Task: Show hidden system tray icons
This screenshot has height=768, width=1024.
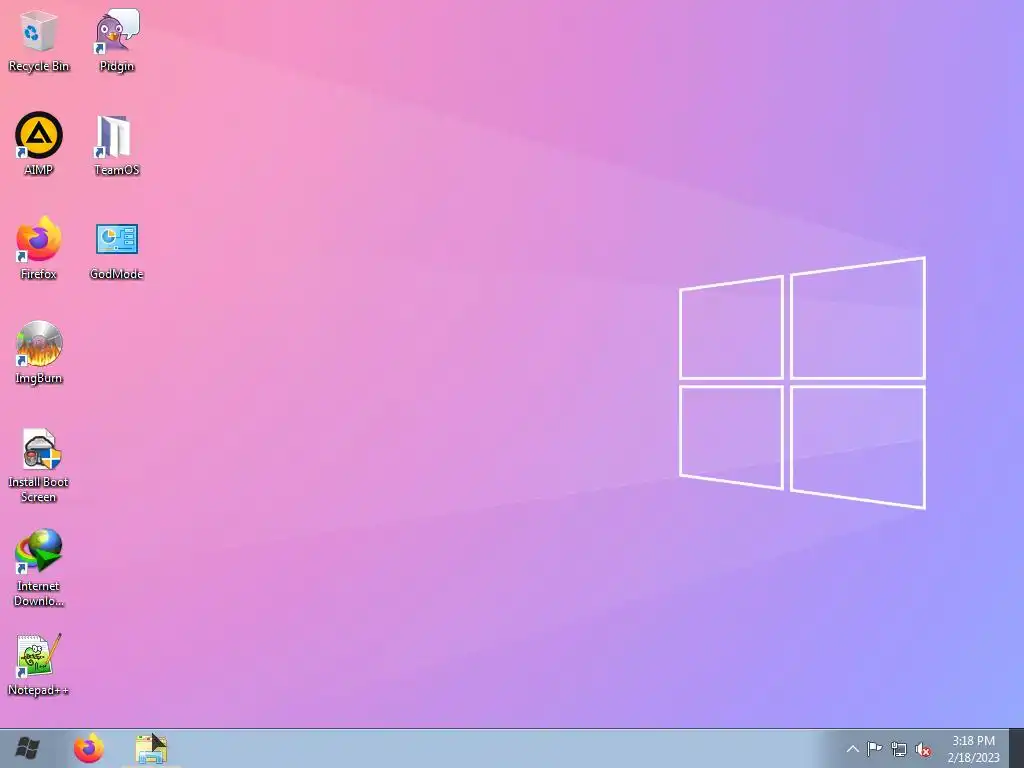Action: pyautogui.click(x=852, y=749)
